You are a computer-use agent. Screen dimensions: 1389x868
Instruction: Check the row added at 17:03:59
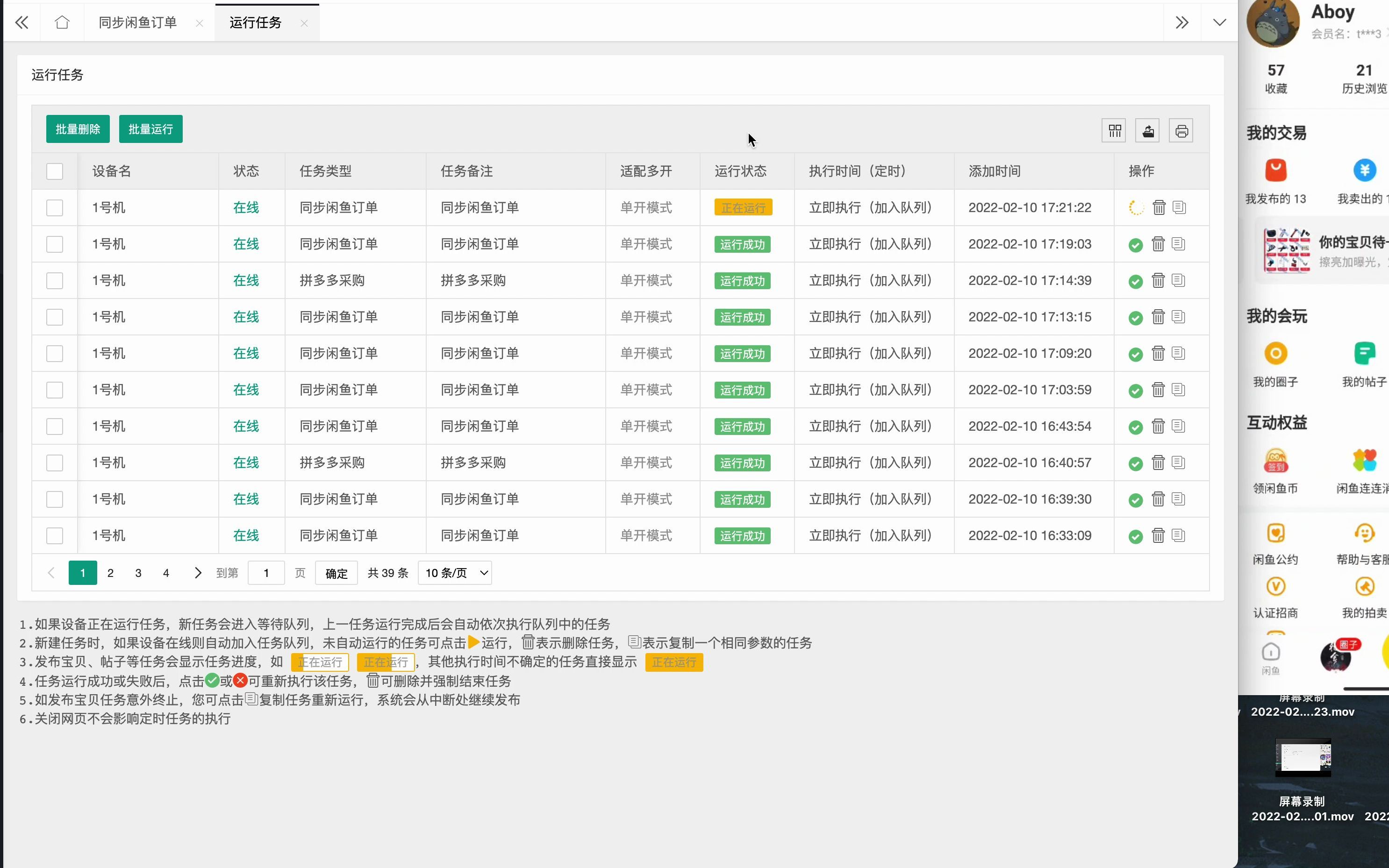click(x=55, y=390)
